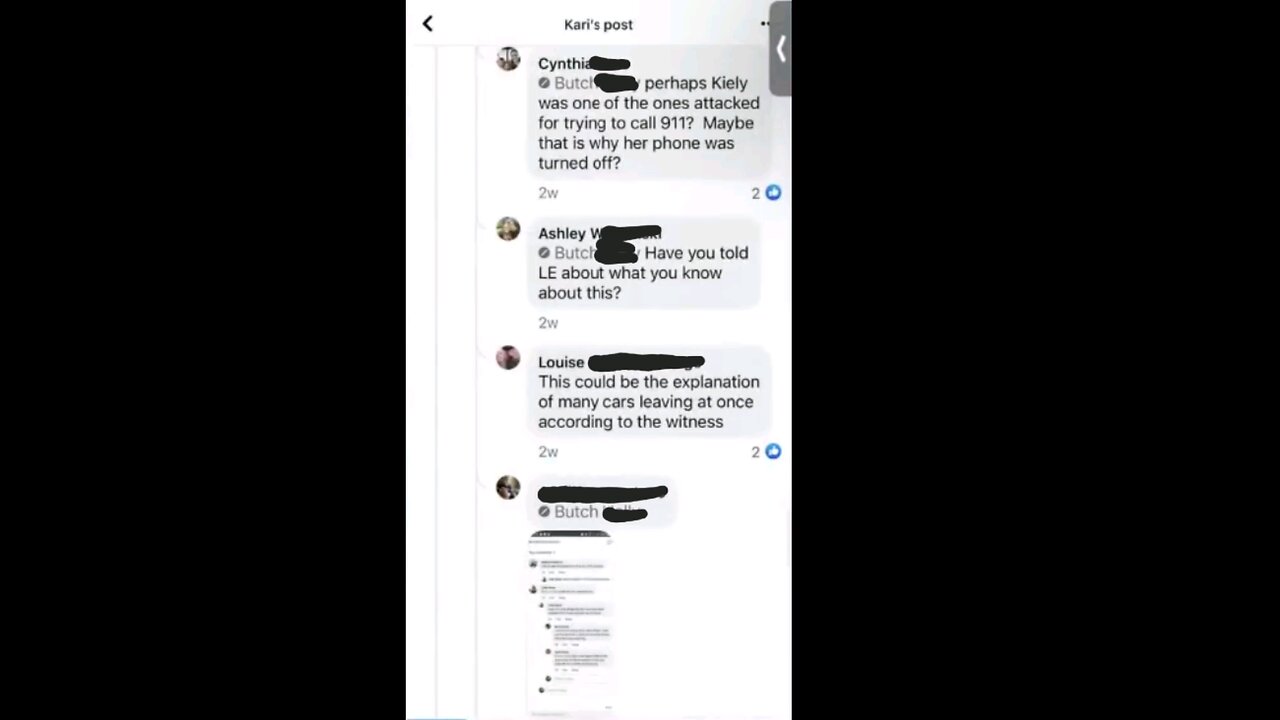
Task: Click the Butch mention in the last comment
Action: click(x=576, y=512)
